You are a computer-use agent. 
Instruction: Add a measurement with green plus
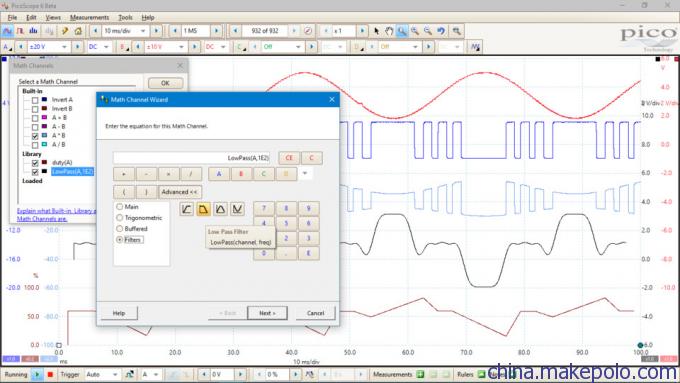tap(420, 374)
